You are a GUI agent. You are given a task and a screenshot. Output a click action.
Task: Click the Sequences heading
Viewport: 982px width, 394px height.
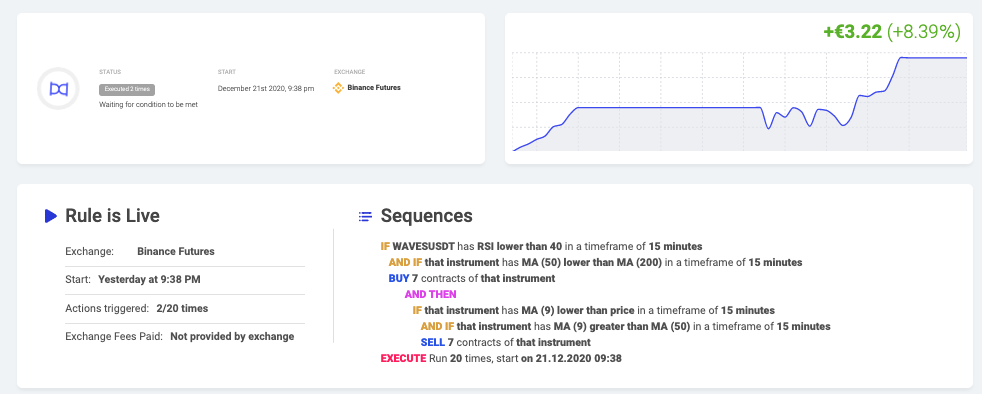tap(426, 216)
